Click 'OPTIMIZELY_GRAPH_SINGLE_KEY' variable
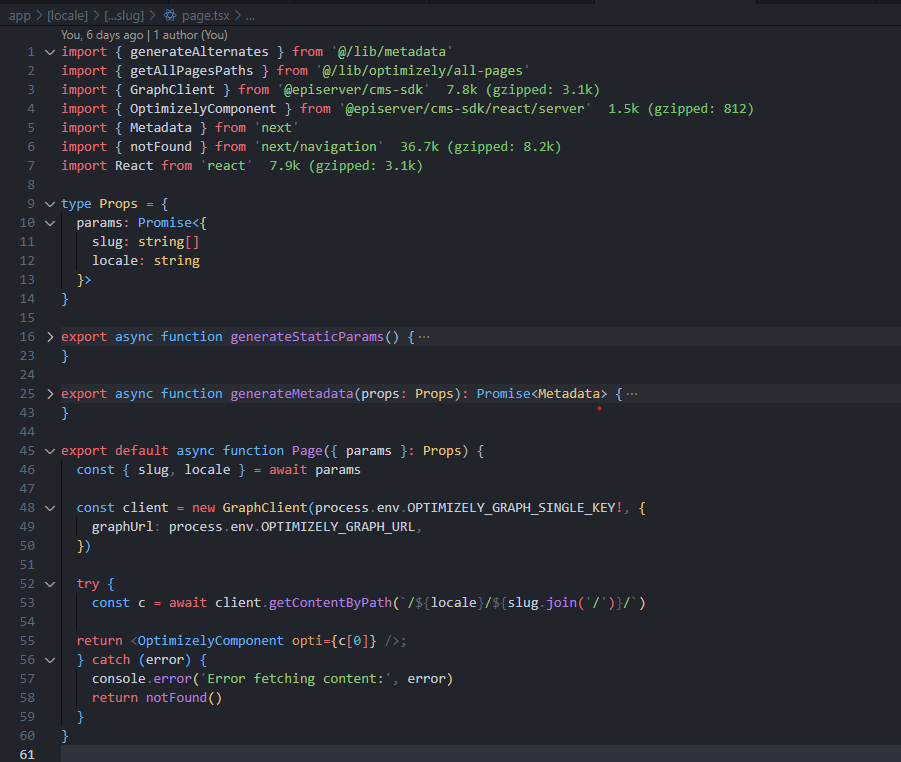Image resolution: width=901 pixels, height=762 pixels. (511, 507)
